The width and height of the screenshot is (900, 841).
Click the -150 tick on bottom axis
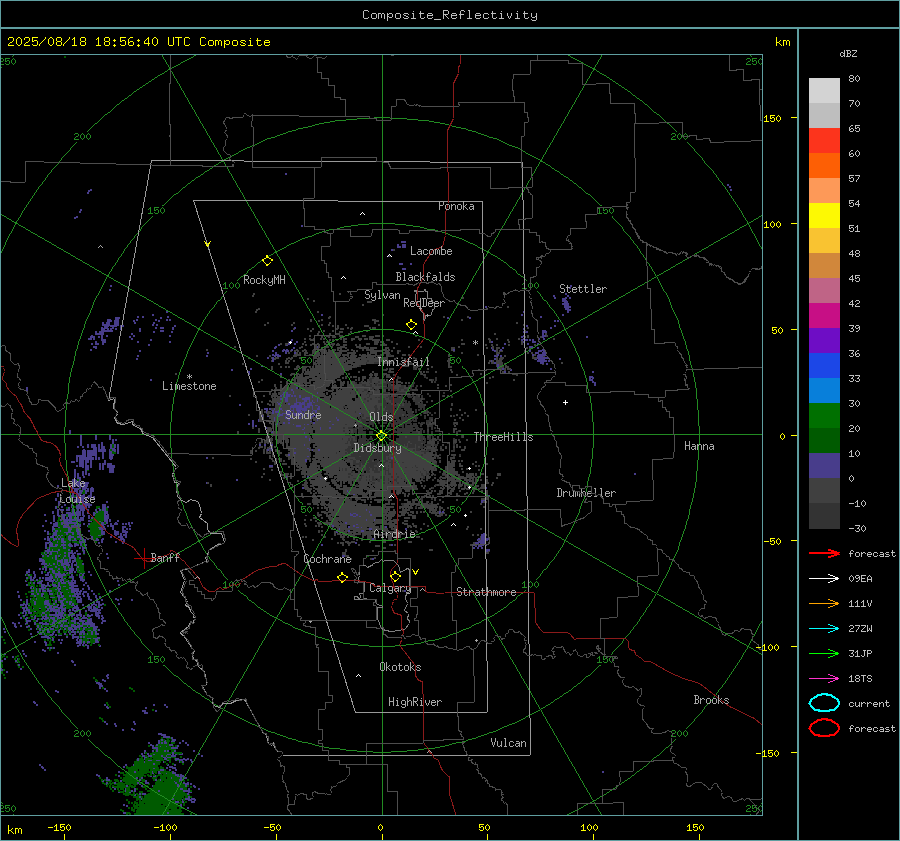point(59,827)
